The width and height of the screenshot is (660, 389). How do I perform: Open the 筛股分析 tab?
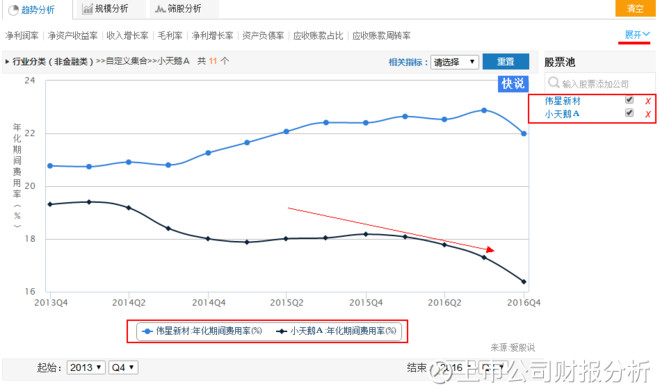(x=184, y=8)
